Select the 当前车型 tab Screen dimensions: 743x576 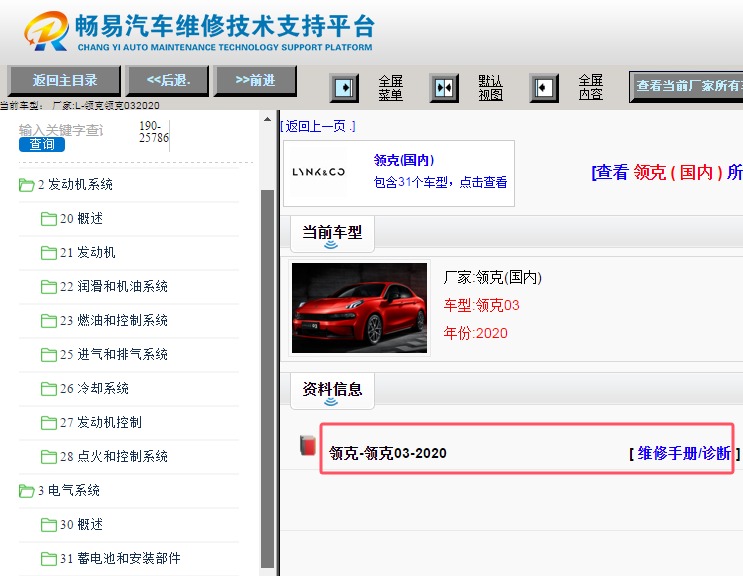pyautogui.click(x=332, y=233)
